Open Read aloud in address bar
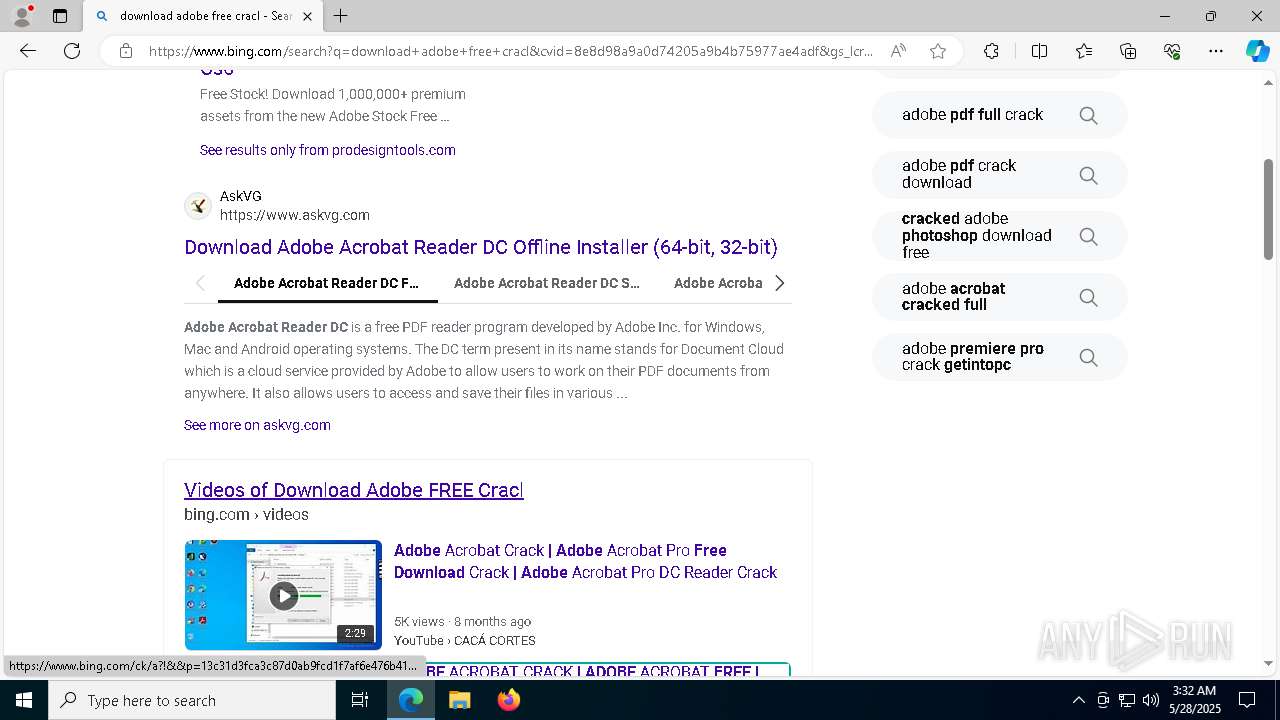This screenshot has width=1280, height=720. (x=898, y=51)
